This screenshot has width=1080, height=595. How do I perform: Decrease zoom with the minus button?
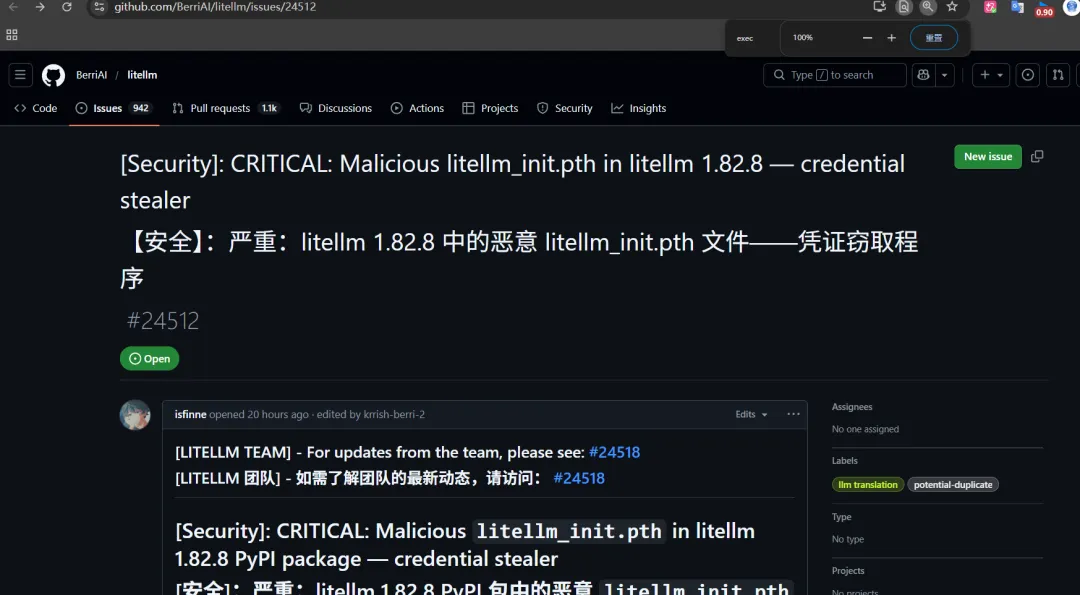(867, 38)
